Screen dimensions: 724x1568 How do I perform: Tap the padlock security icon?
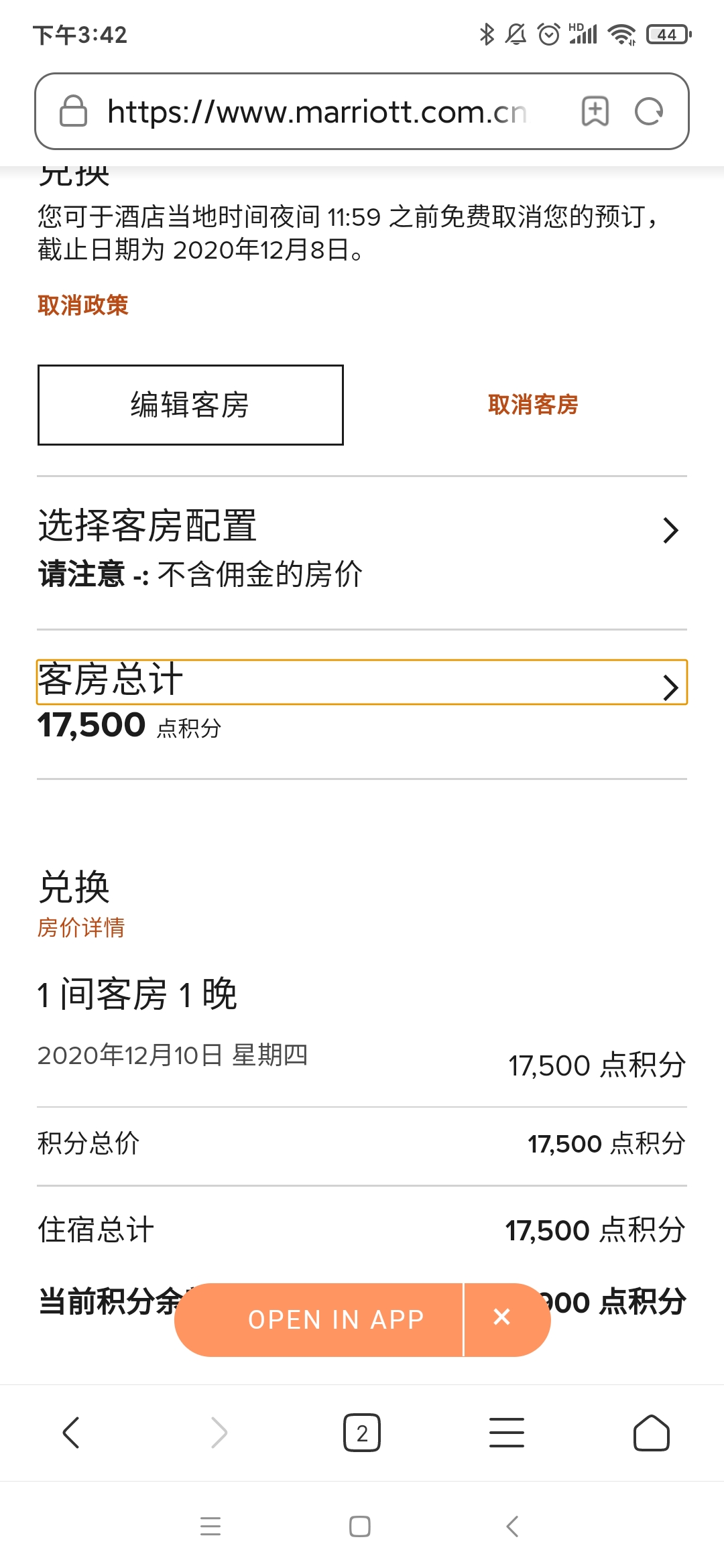coord(73,111)
